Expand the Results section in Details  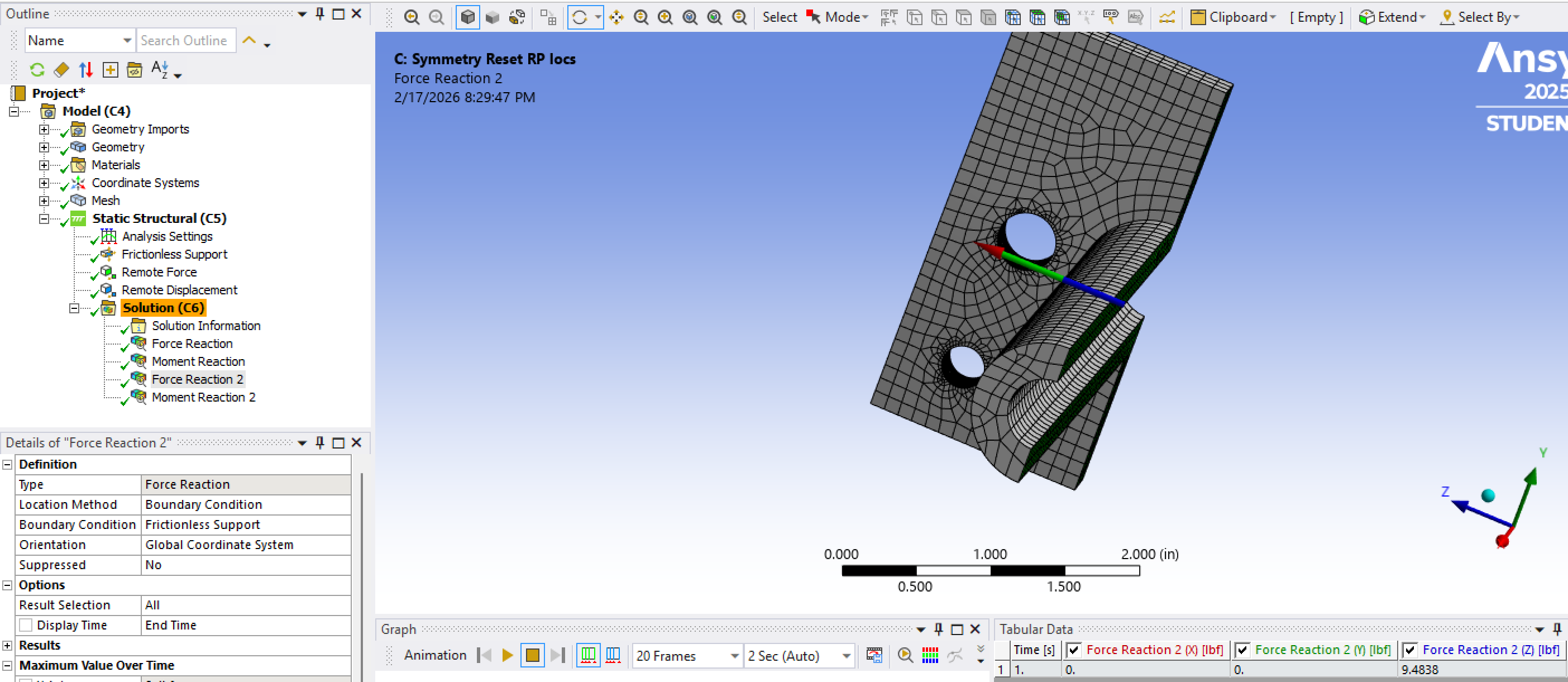pos(7,646)
